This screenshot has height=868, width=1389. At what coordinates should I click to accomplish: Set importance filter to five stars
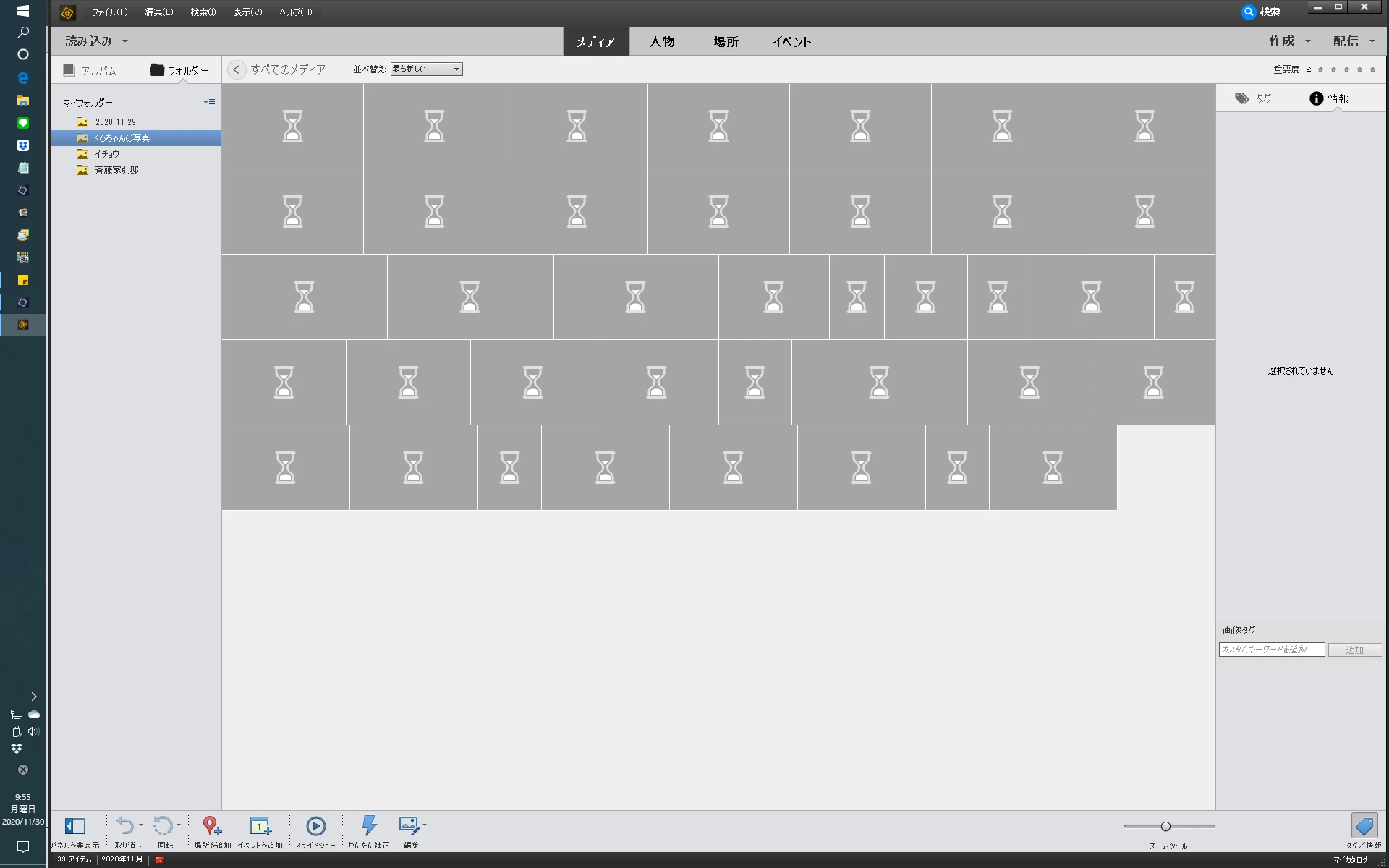pos(1372,69)
